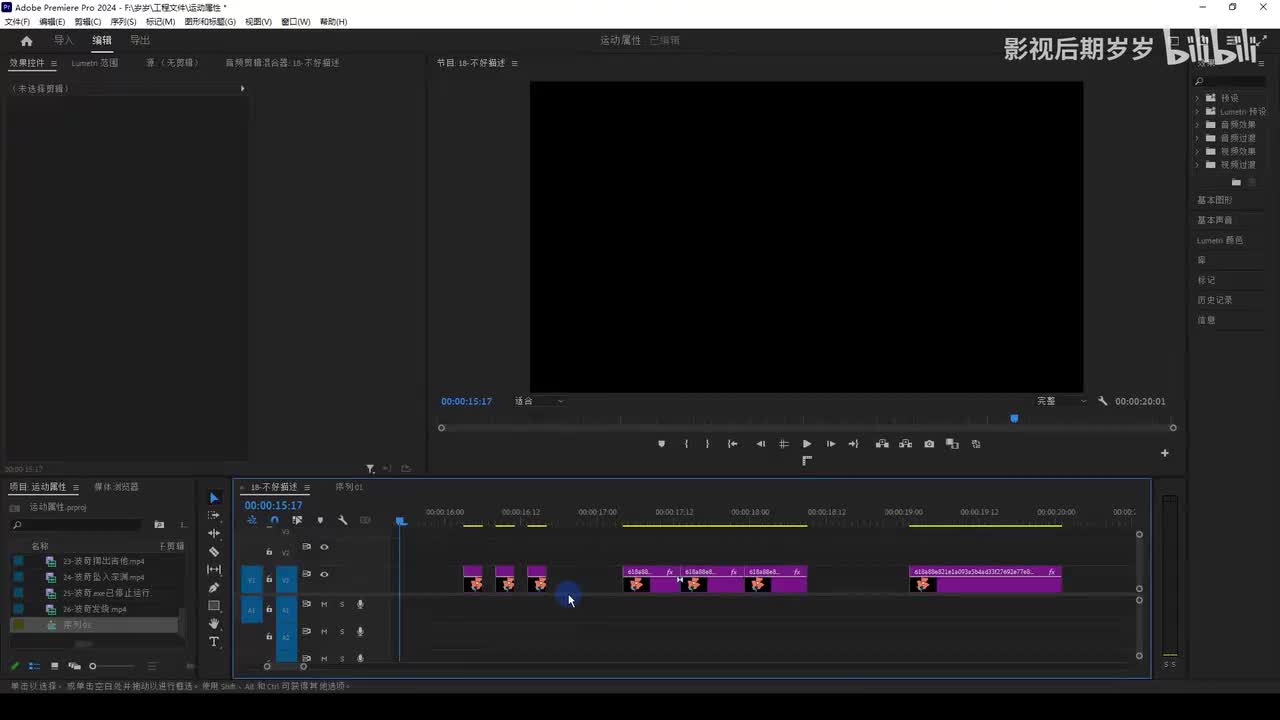Mark Out point in Program monitor
1280x720 pixels.
(707, 444)
